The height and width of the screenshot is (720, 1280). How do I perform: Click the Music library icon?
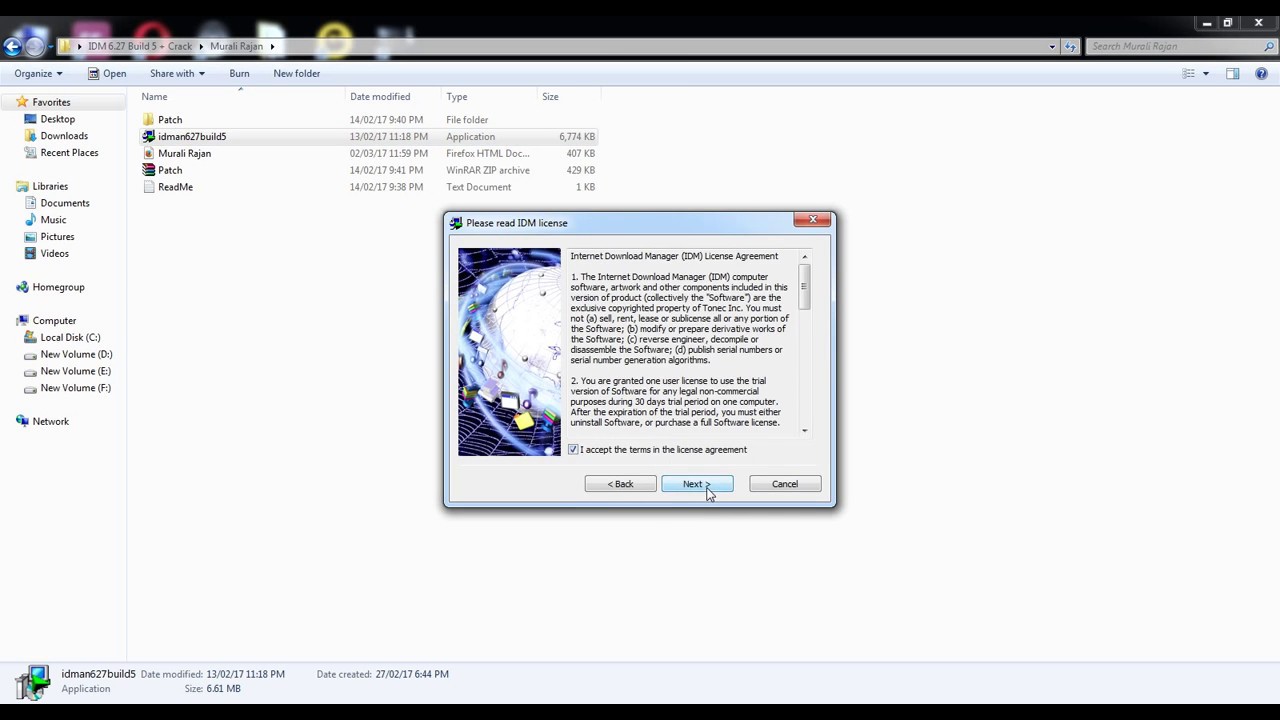31,220
